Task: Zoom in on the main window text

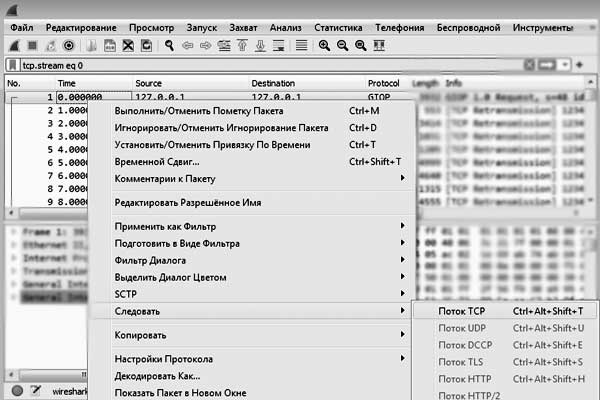Action: [x=324, y=46]
